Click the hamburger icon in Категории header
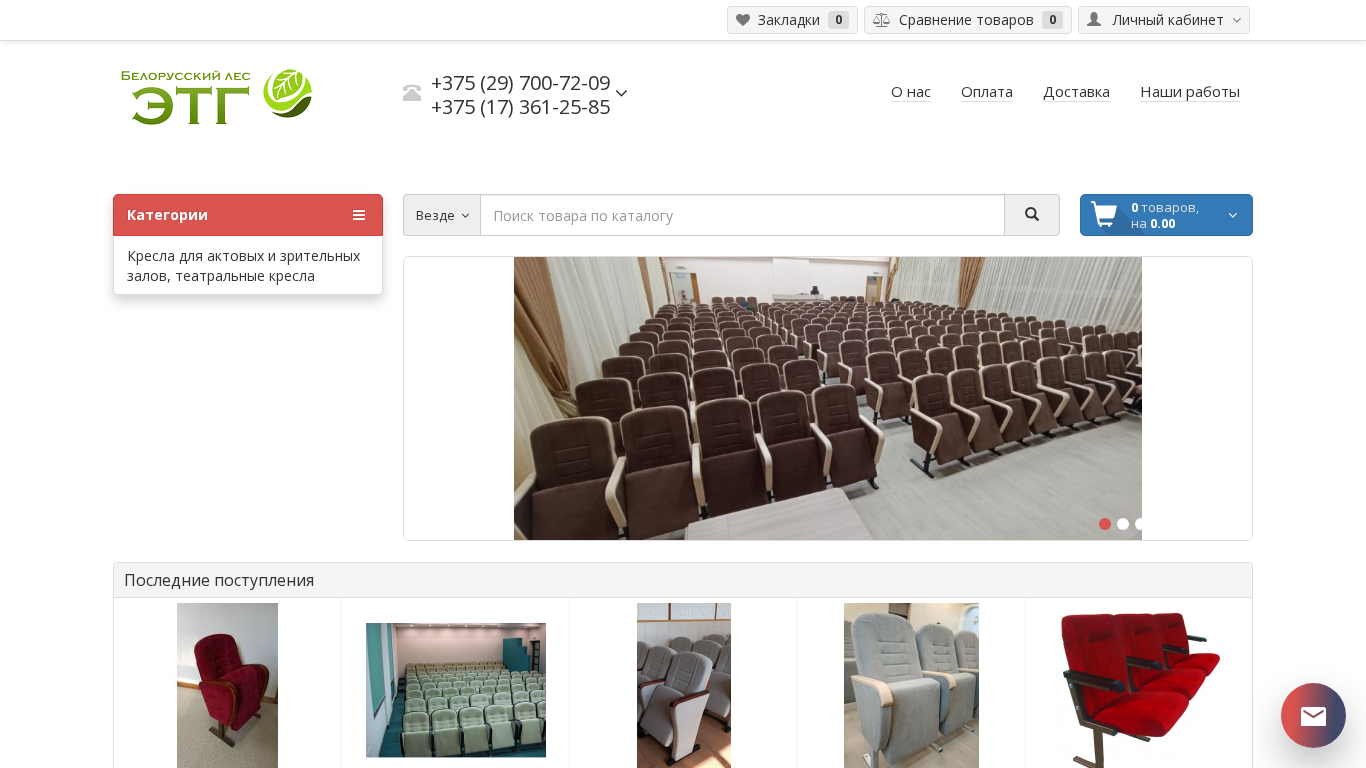 [359, 215]
